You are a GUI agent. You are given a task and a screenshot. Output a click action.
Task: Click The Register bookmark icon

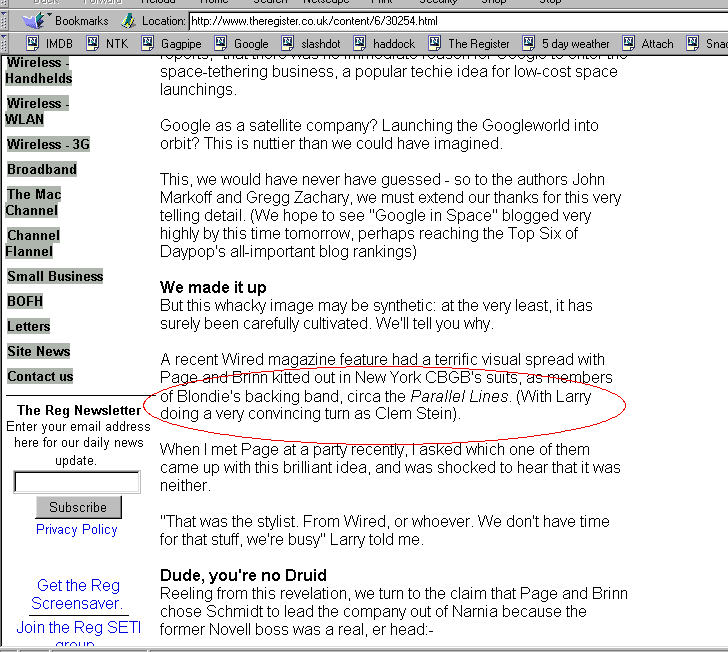point(435,43)
